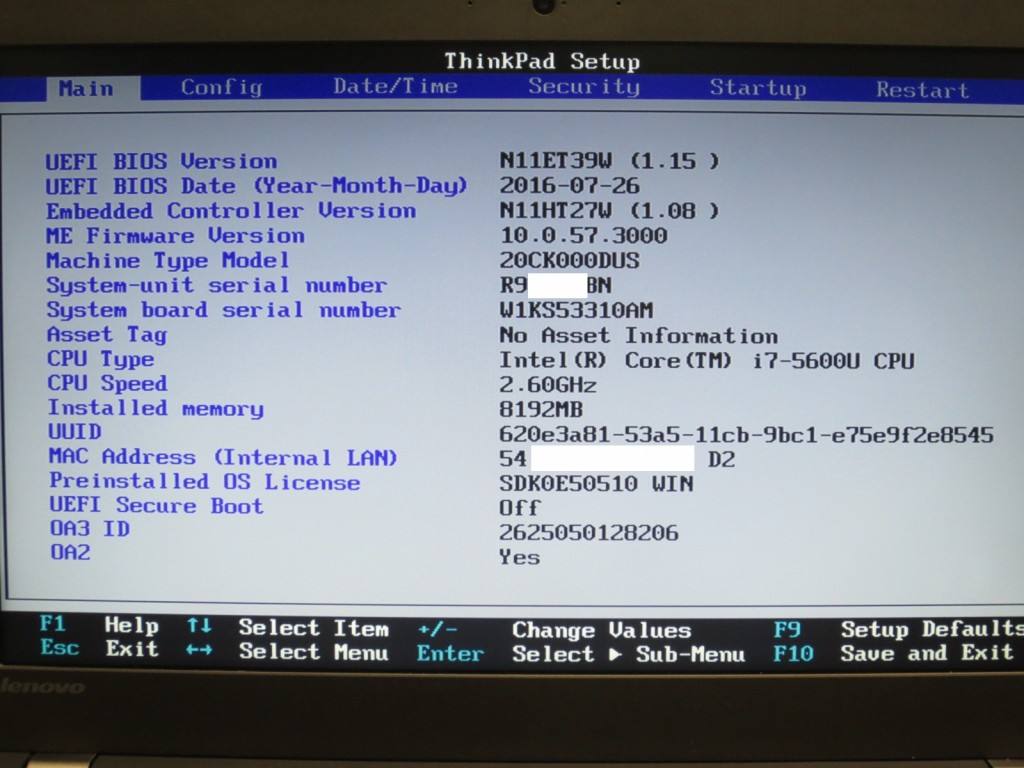Viewport: 1024px width, 768px height.
Task: Click the left/right arrows Select Menu hint
Action: (x=287, y=652)
